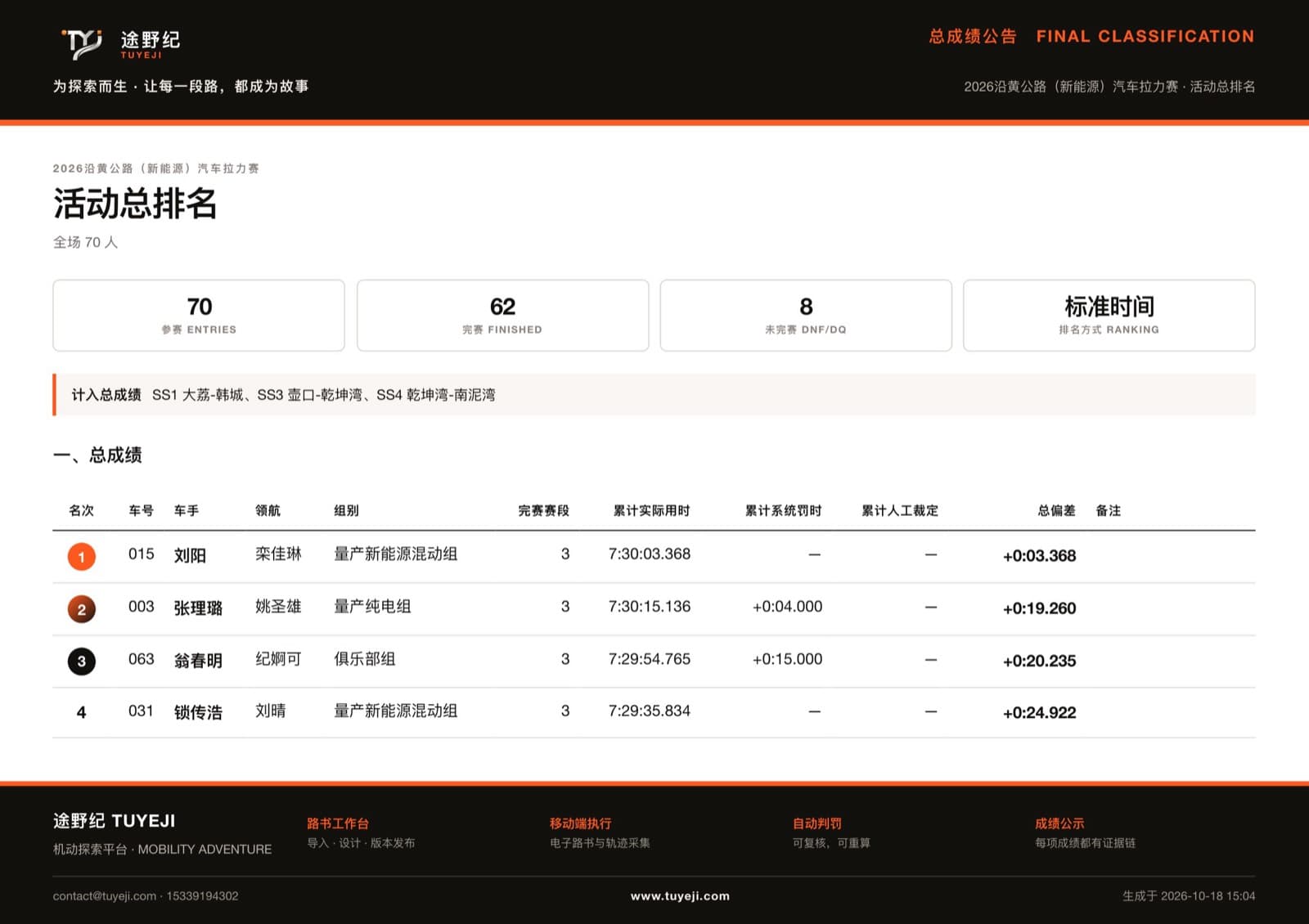This screenshot has height=924, width=1309.
Task: Click driver name 翁春明
Action: tap(198, 660)
